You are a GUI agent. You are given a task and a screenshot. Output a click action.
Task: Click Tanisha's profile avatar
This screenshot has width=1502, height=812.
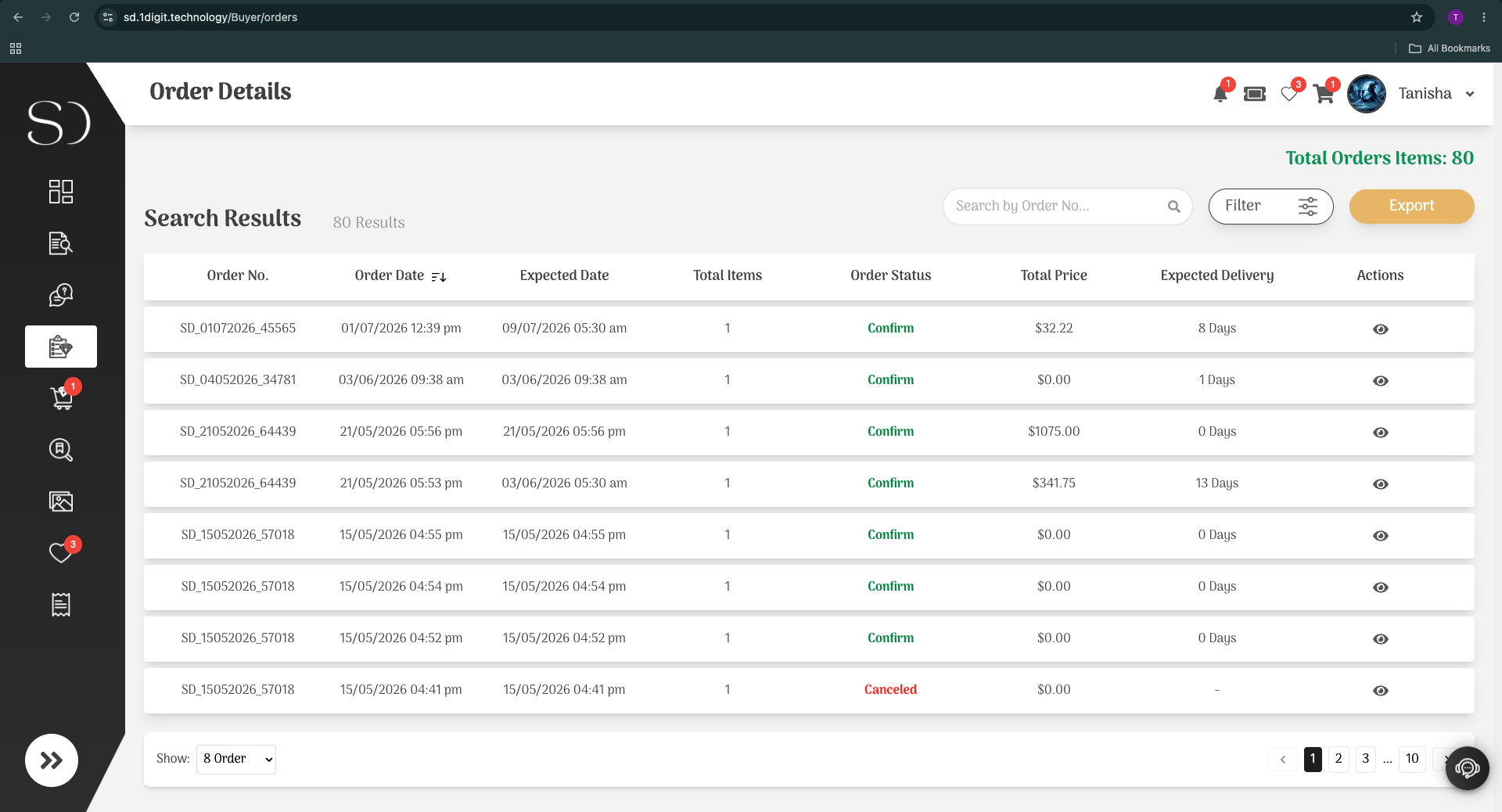pyautogui.click(x=1367, y=94)
